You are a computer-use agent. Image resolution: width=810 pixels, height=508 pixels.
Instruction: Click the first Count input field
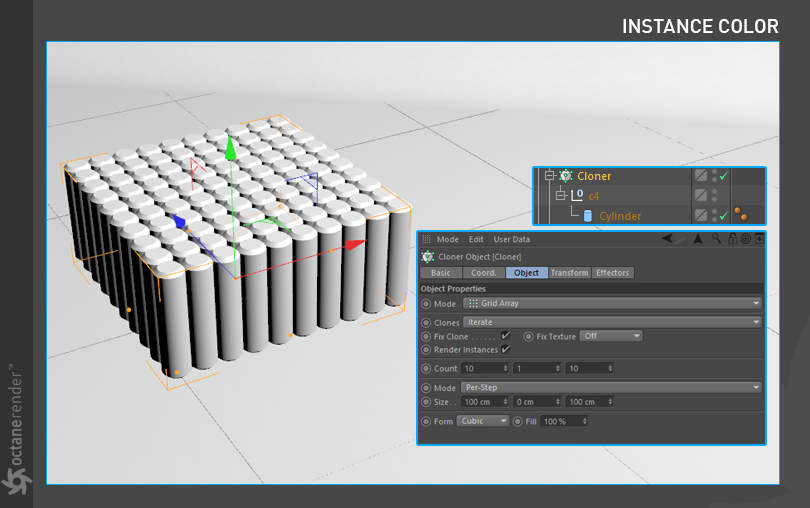[484, 368]
